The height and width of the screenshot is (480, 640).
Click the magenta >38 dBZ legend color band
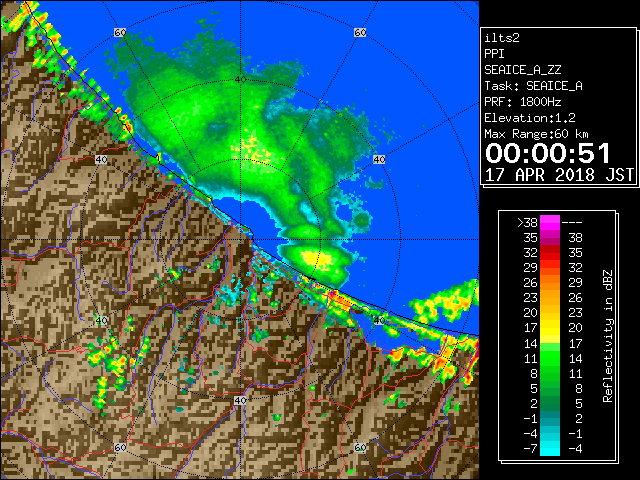[x=550, y=222]
